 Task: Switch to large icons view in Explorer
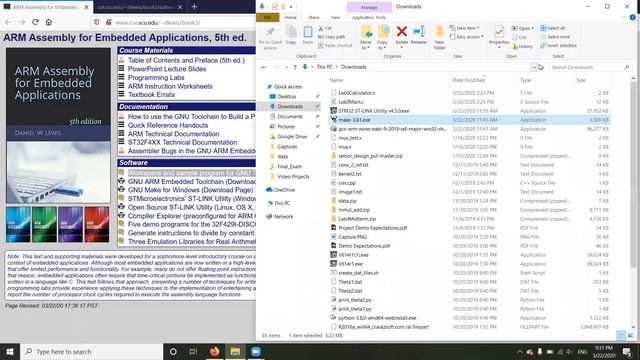(631, 336)
